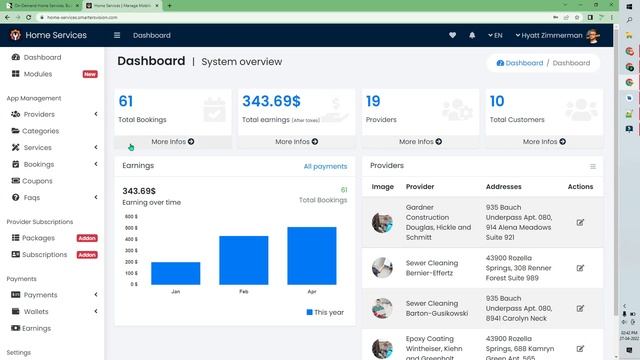Screen dimensions: 640x360
Task: Click More Infos under Total Customers
Action: coord(544,142)
